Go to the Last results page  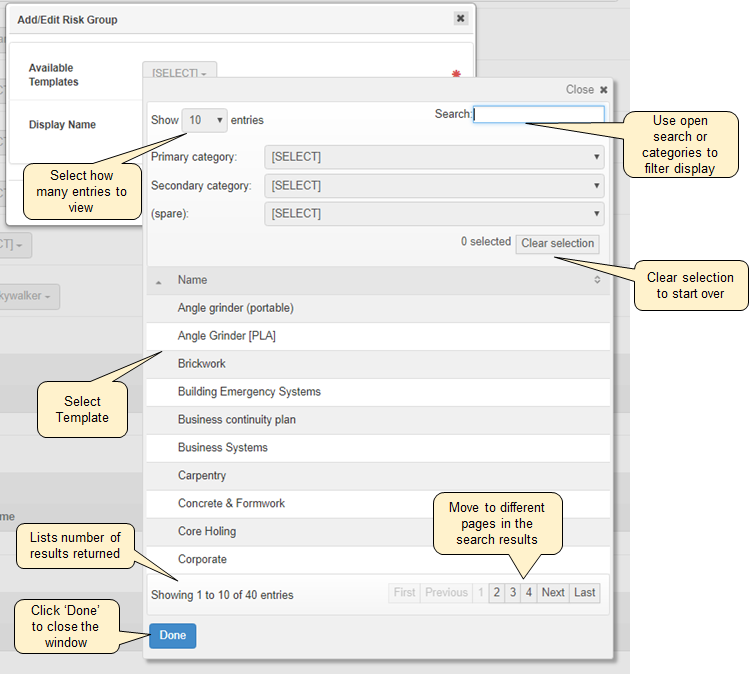point(585,592)
